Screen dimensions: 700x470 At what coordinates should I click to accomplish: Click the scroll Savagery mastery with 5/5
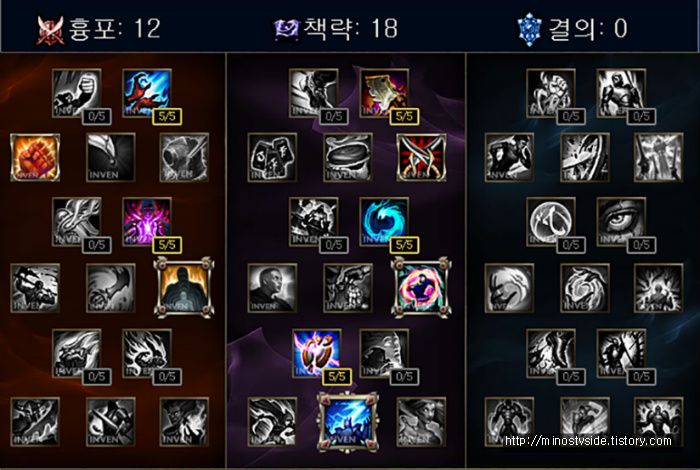(x=384, y=93)
